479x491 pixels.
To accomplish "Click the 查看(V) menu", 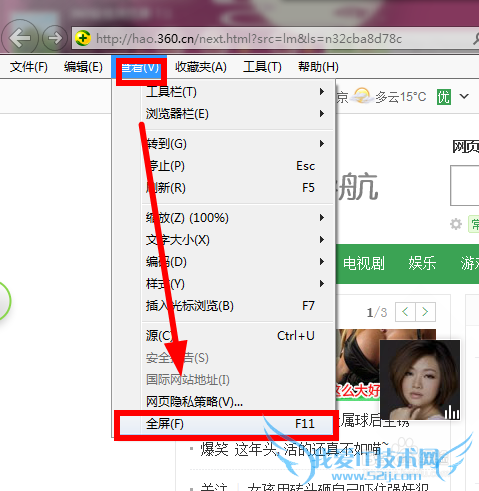I will click(139, 68).
